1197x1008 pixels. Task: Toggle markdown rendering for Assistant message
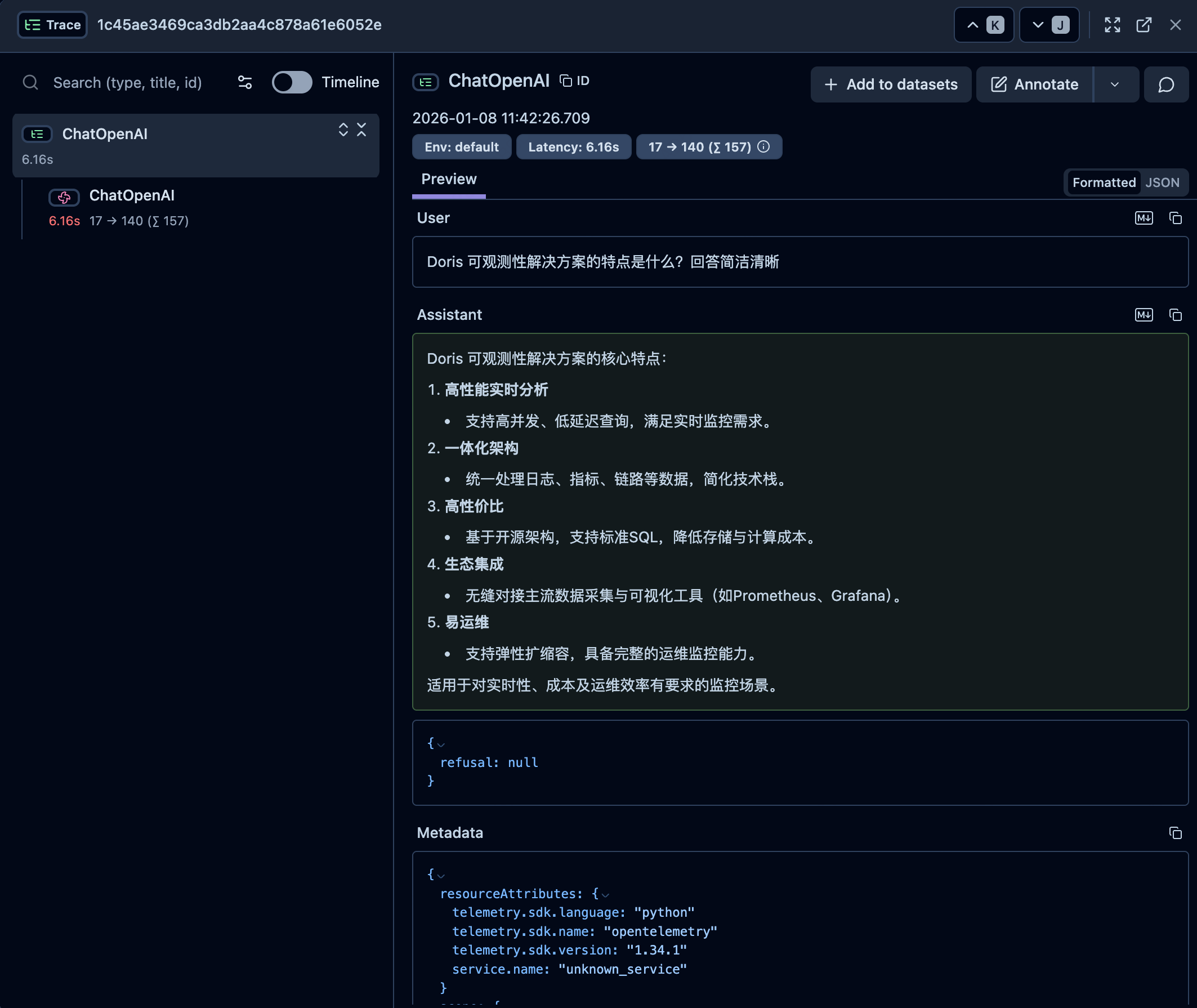[1144, 314]
